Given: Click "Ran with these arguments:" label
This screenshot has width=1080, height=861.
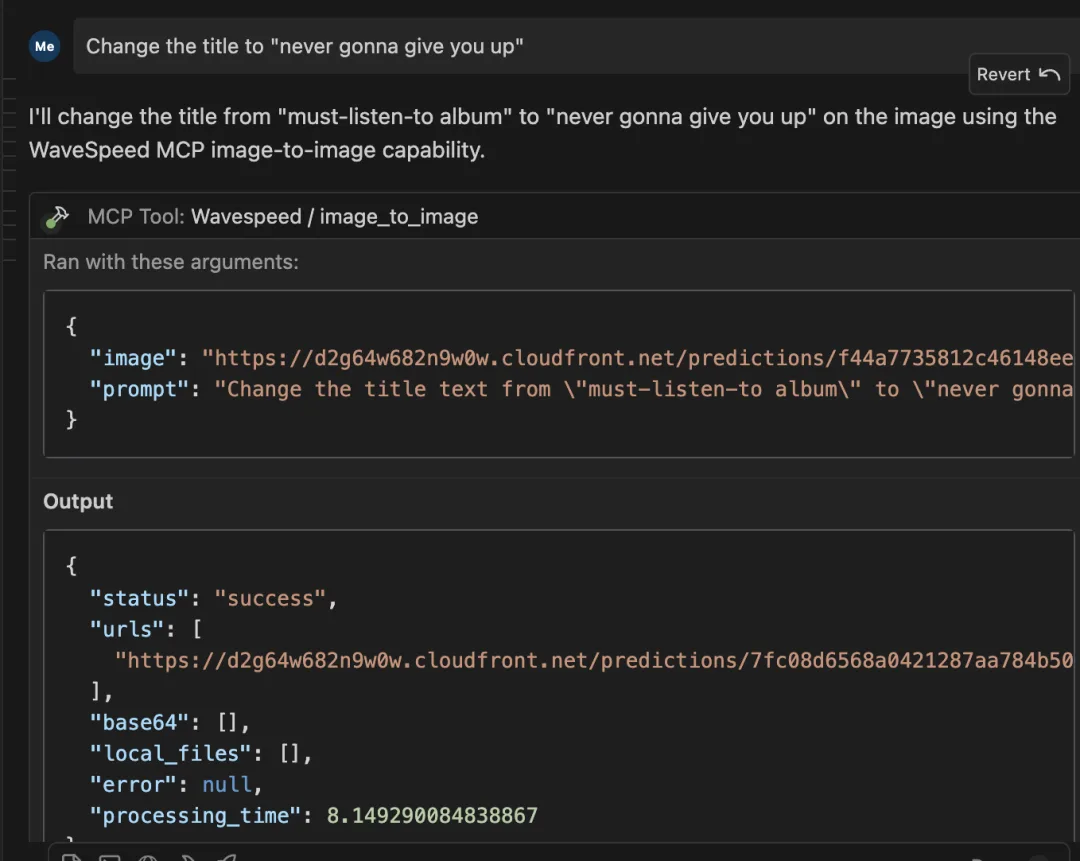Looking at the screenshot, I should click(x=171, y=262).
